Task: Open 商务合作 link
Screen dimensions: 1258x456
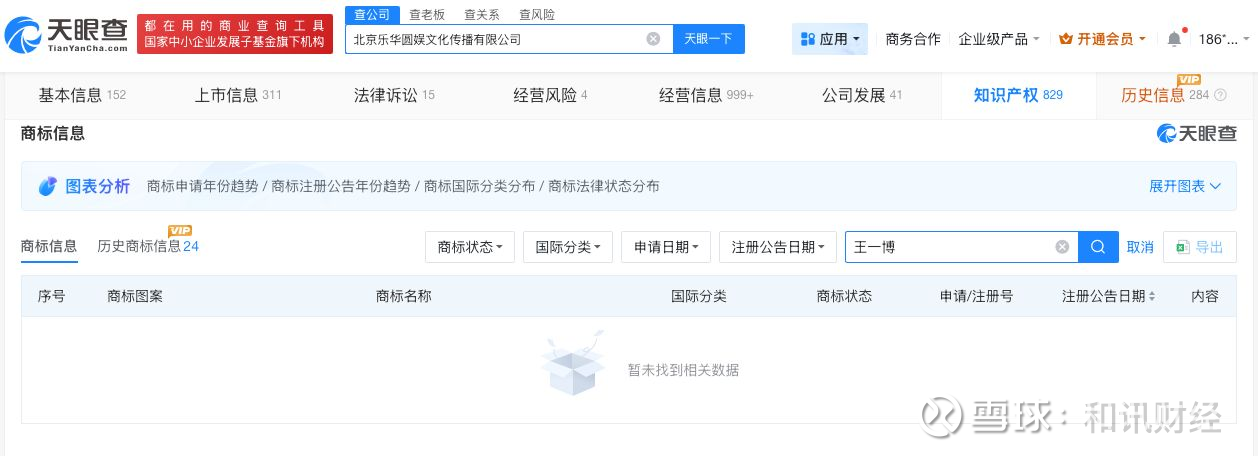Action: 913,39
